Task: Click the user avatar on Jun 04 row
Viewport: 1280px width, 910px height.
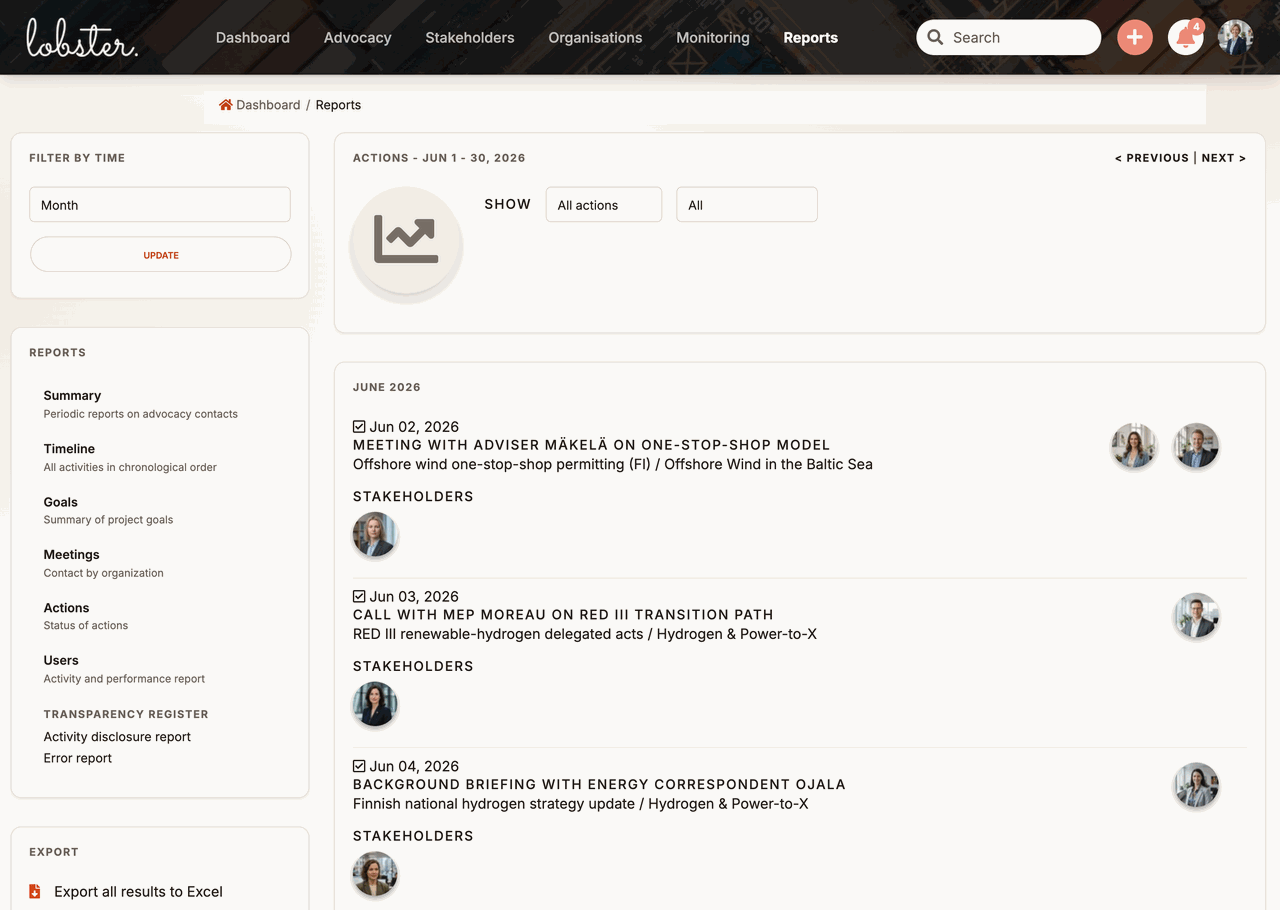Action: pos(1196,786)
